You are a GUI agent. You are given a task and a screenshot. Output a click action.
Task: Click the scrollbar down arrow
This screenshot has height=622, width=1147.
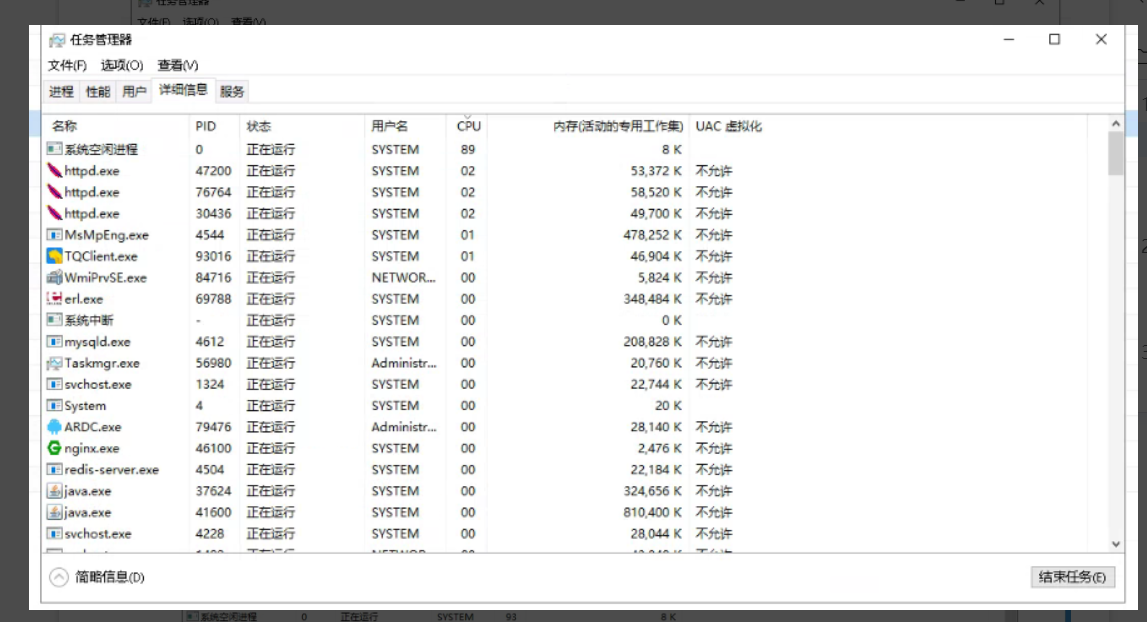pyautogui.click(x=1116, y=544)
